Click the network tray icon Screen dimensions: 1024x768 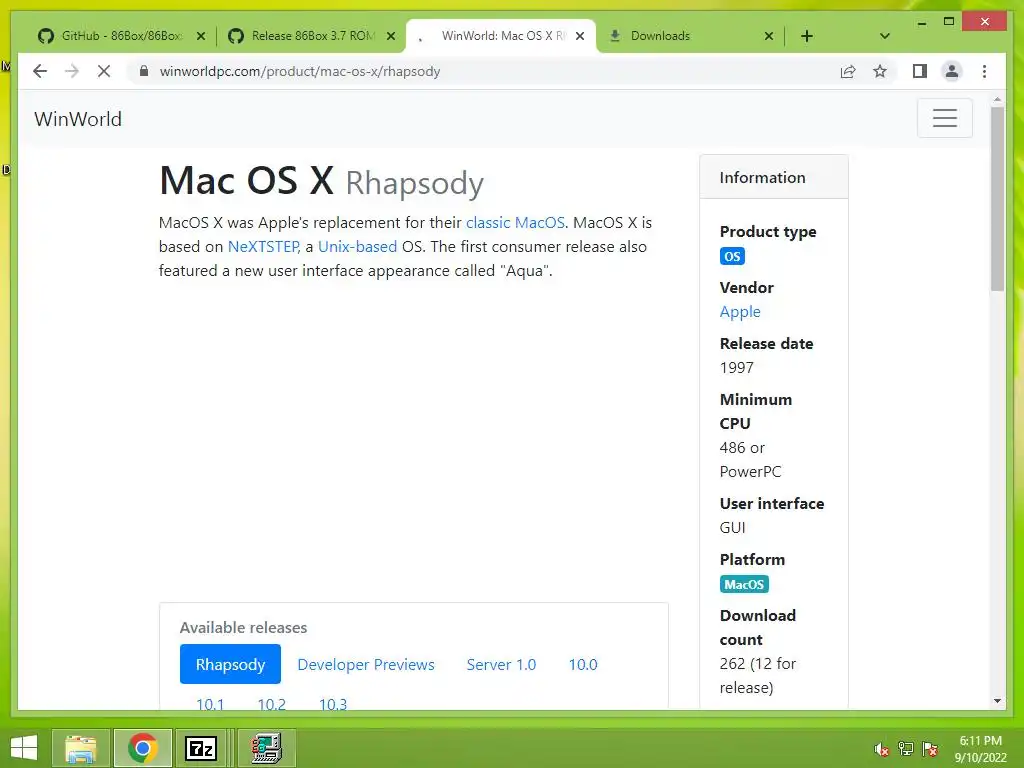click(905, 749)
